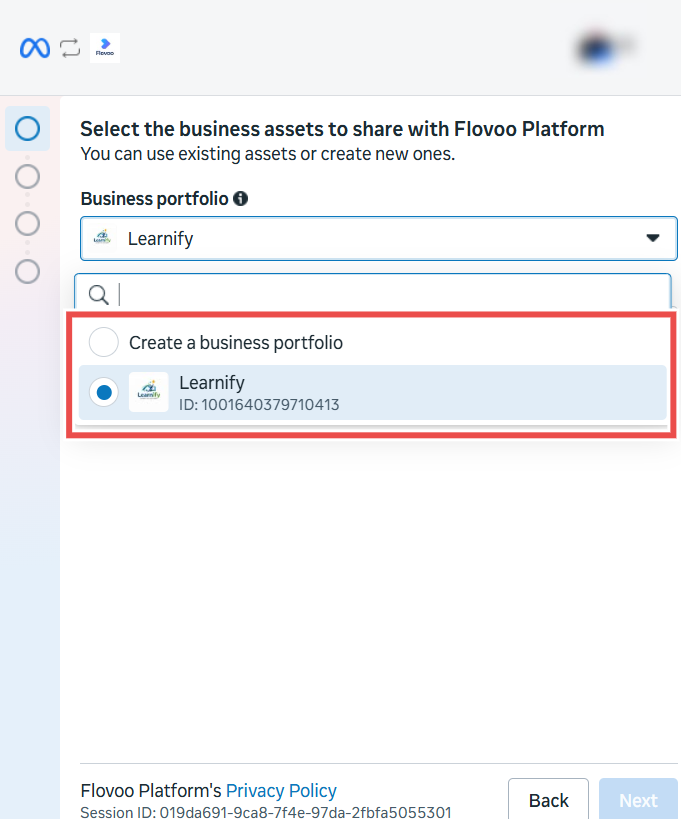This screenshot has width=681, height=819.
Task: Open the blurred profile avatar
Action: 605,48
